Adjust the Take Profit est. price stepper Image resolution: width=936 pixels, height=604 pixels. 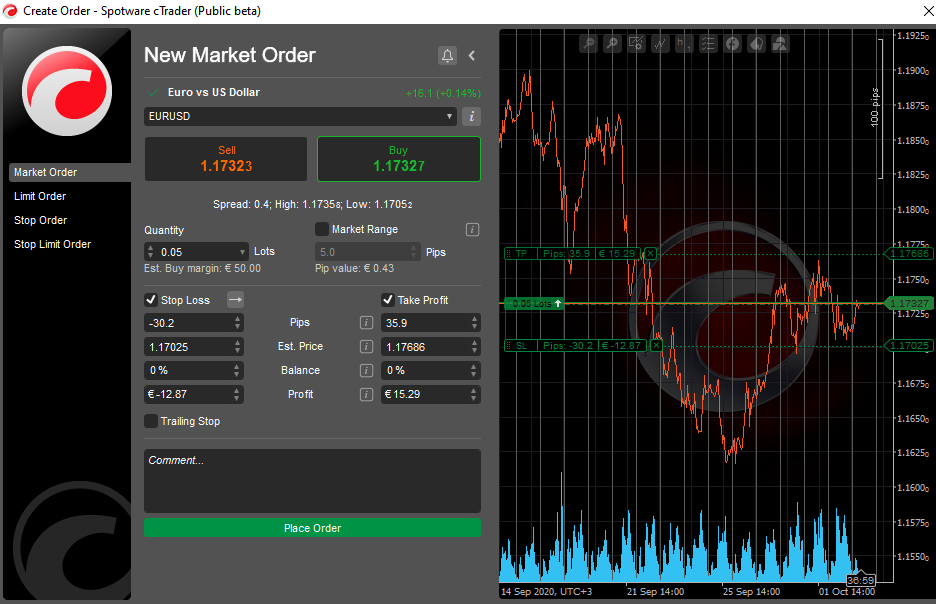475,347
